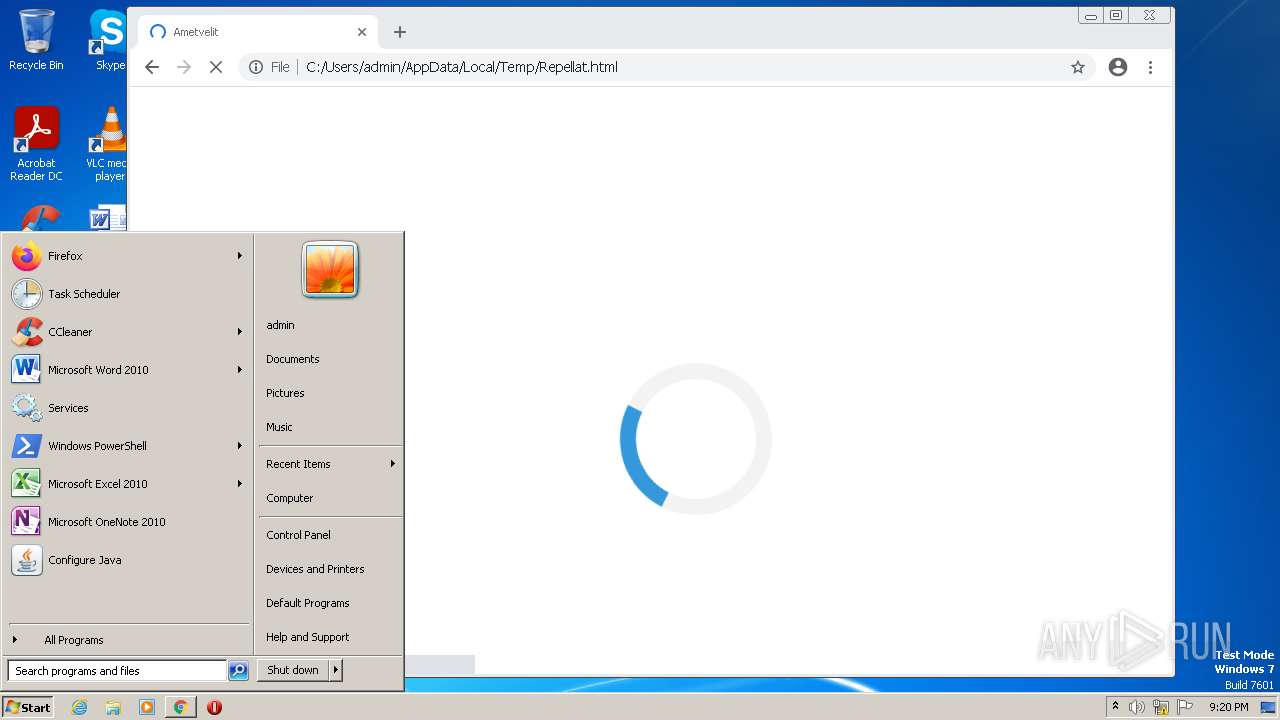1280x720 pixels.
Task: Open Windows Media Player on taskbar
Action: [147, 707]
